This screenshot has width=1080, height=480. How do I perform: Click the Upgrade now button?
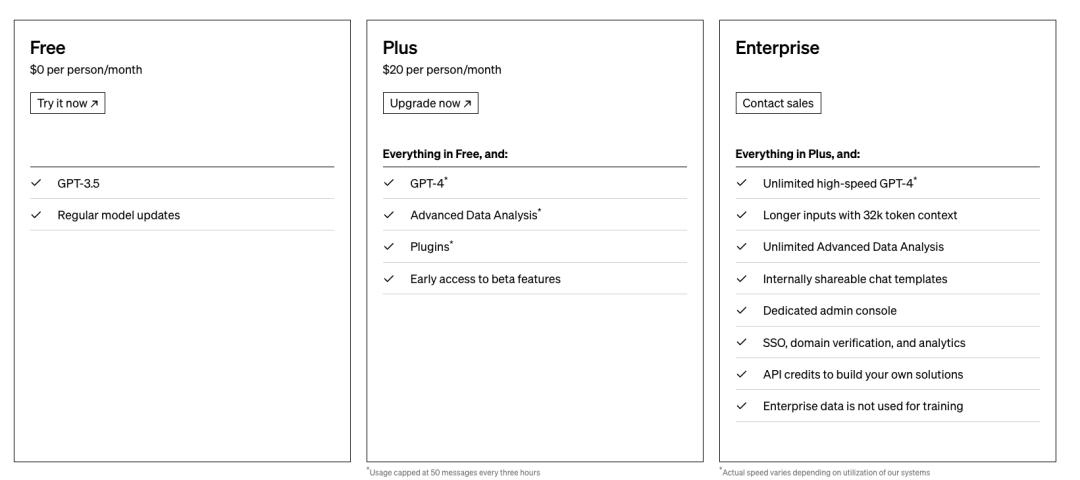point(430,103)
